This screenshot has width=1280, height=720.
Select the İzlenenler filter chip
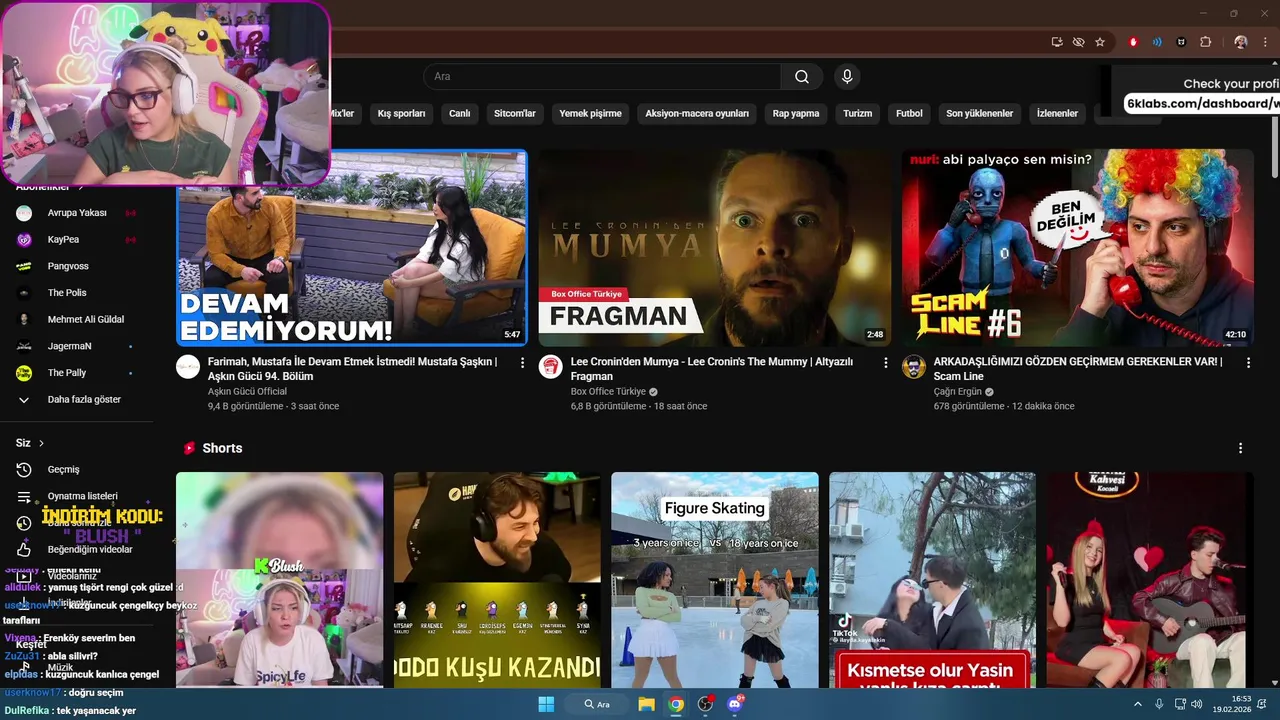click(x=1057, y=114)
